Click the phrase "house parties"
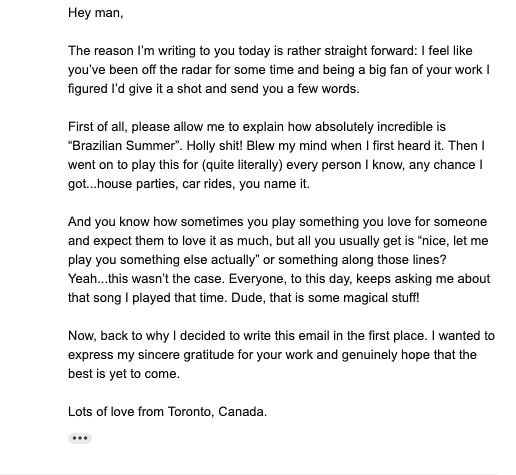 coord(138,184)
